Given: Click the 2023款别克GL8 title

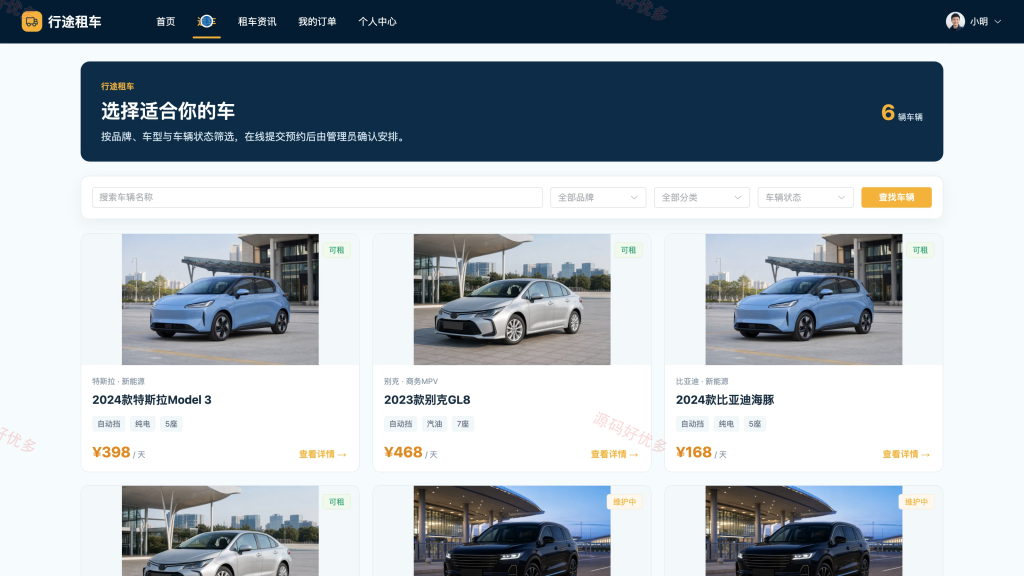Looking at the screenshot, I should pos(427,400).
